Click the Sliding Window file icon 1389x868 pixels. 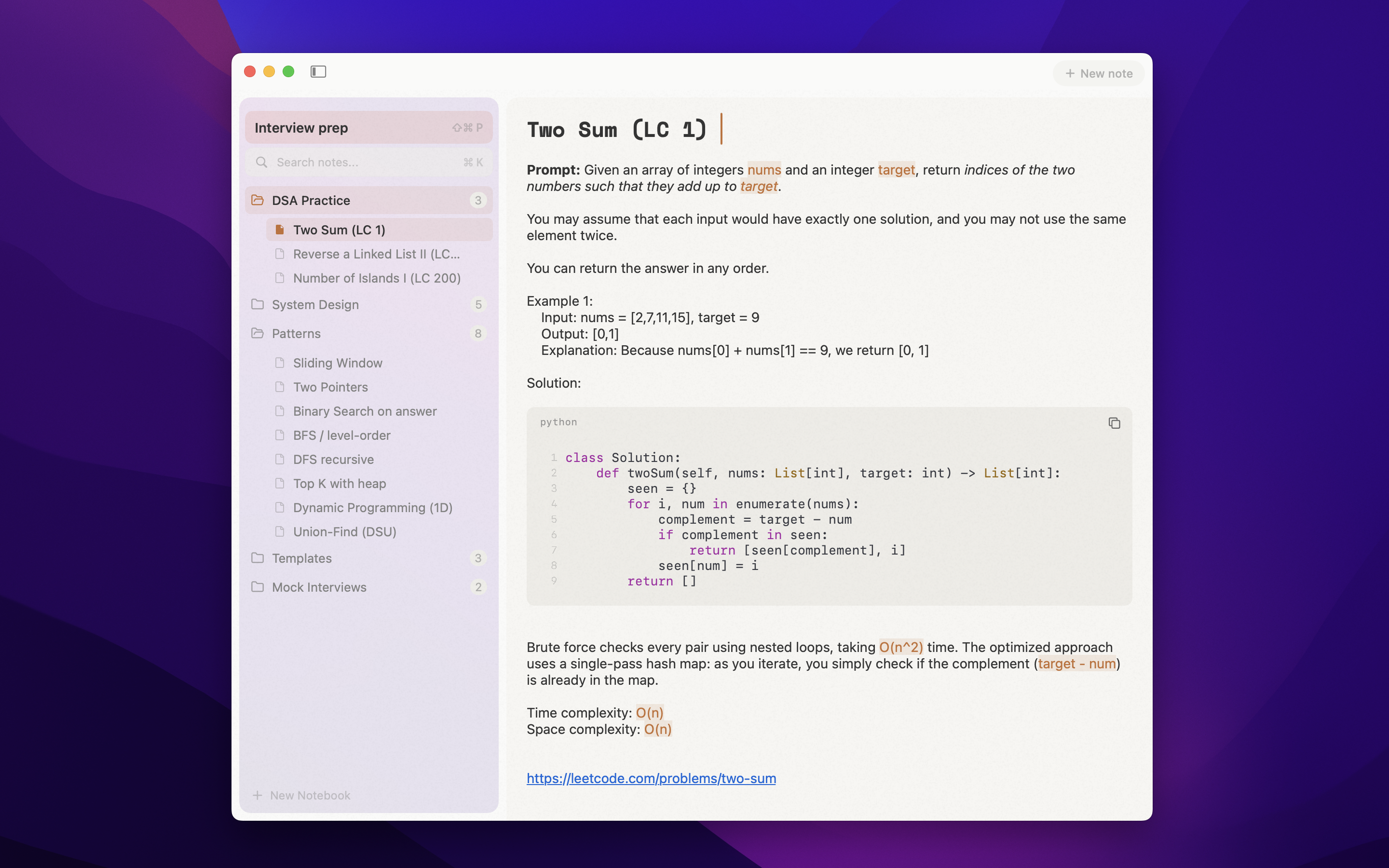[280, 363]
